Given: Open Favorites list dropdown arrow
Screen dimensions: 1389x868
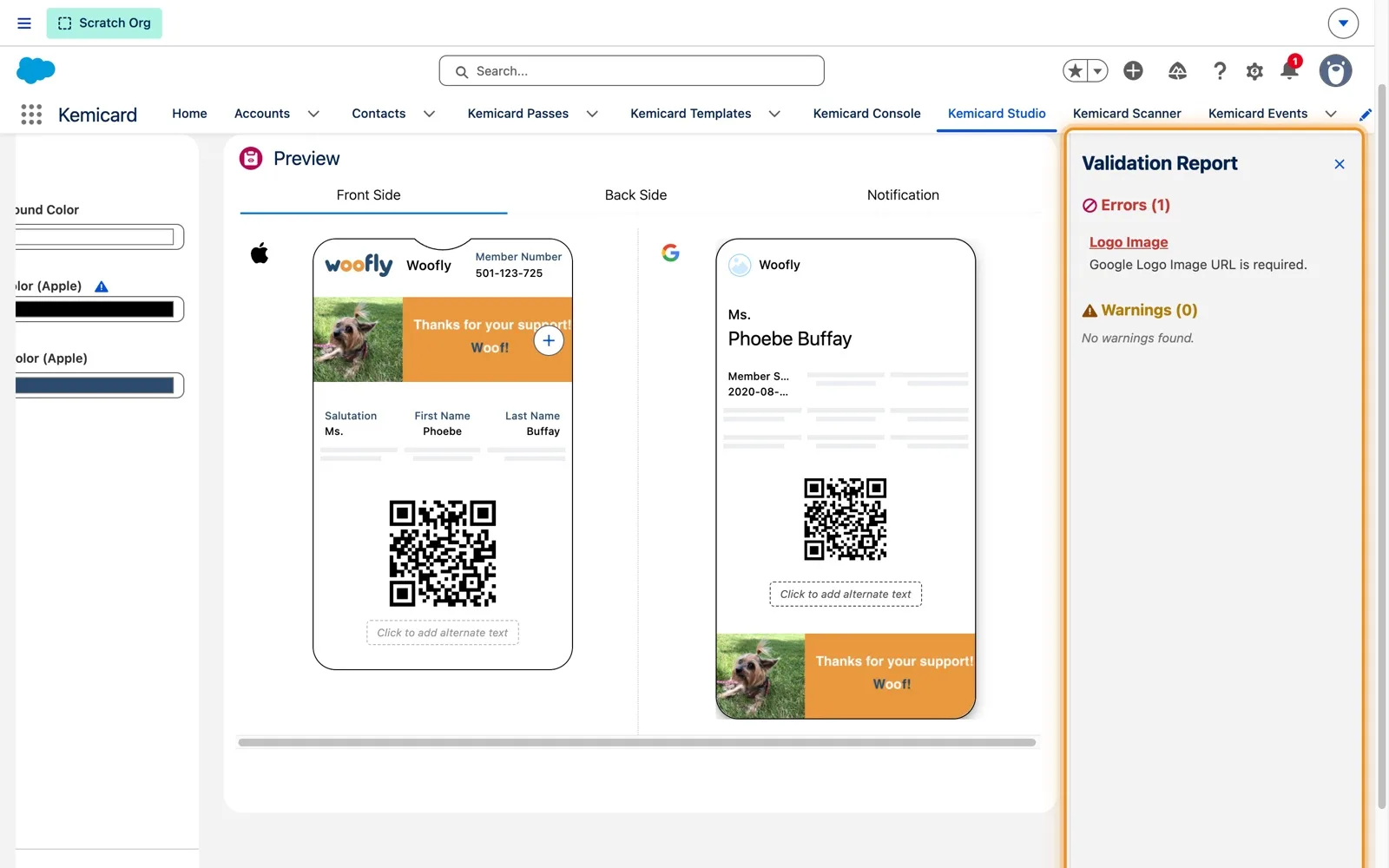Looking at the screenshot, I should (1097, 71).
